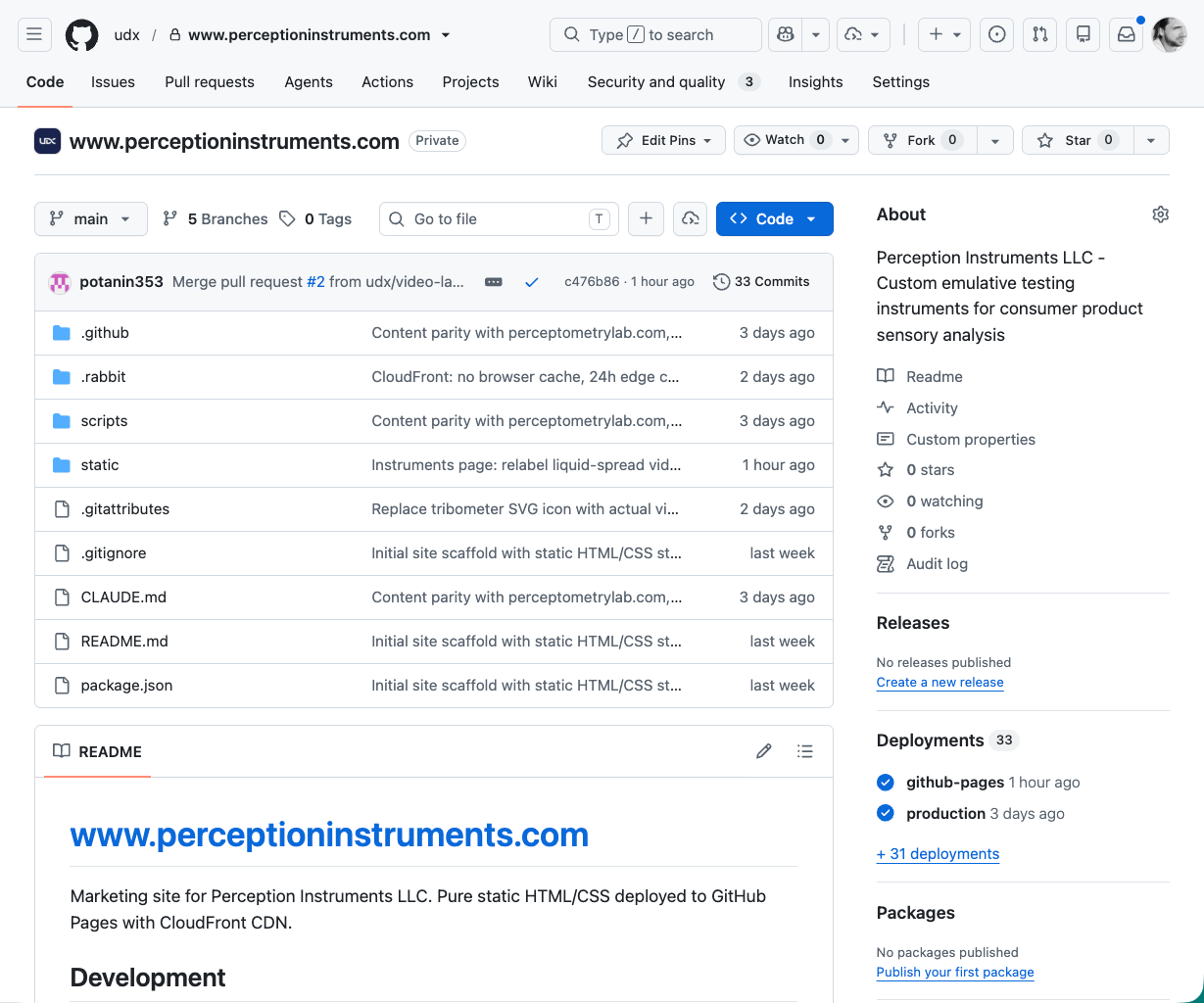Expand the main branch selector
This screenshot has height=1003, width=1204.
click(91, 219)
